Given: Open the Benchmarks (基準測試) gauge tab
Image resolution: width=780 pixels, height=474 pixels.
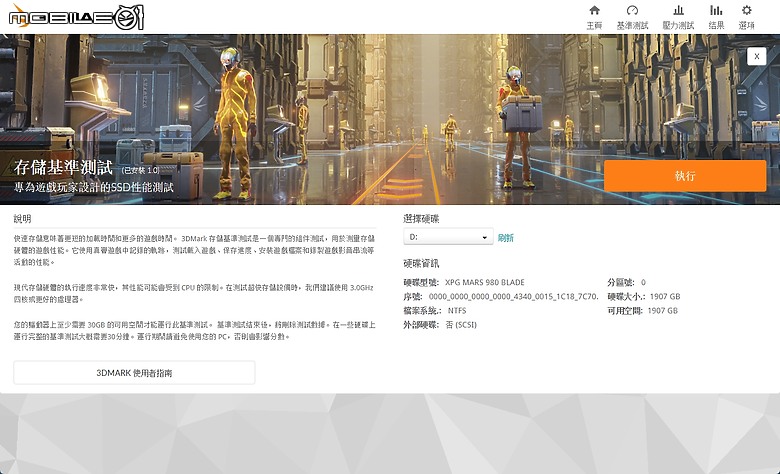Looking at the screenshot, I should tap(632, 17).
